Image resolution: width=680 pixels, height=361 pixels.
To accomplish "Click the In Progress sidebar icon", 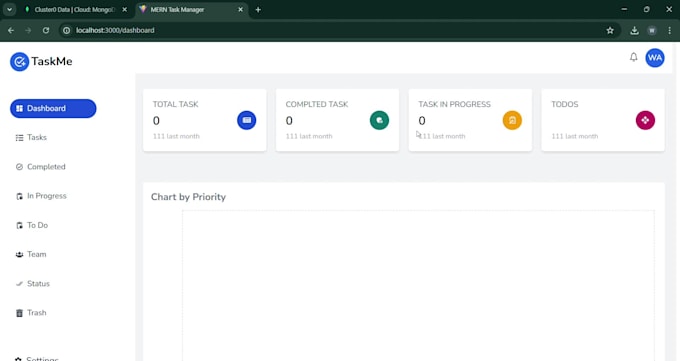I will [x=20, y=196].
